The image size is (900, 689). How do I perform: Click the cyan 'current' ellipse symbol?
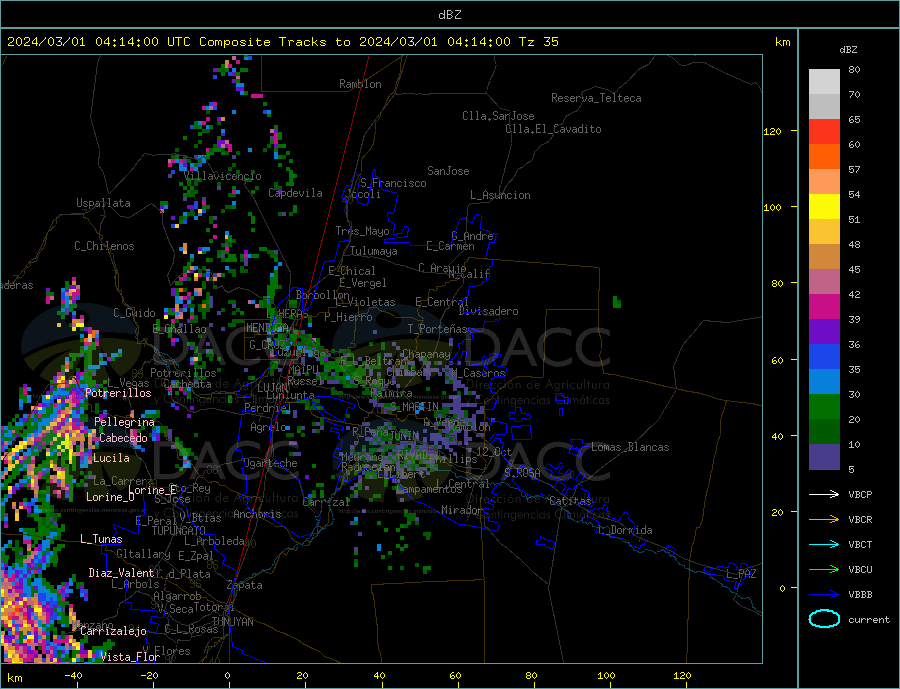click(824, 619)
